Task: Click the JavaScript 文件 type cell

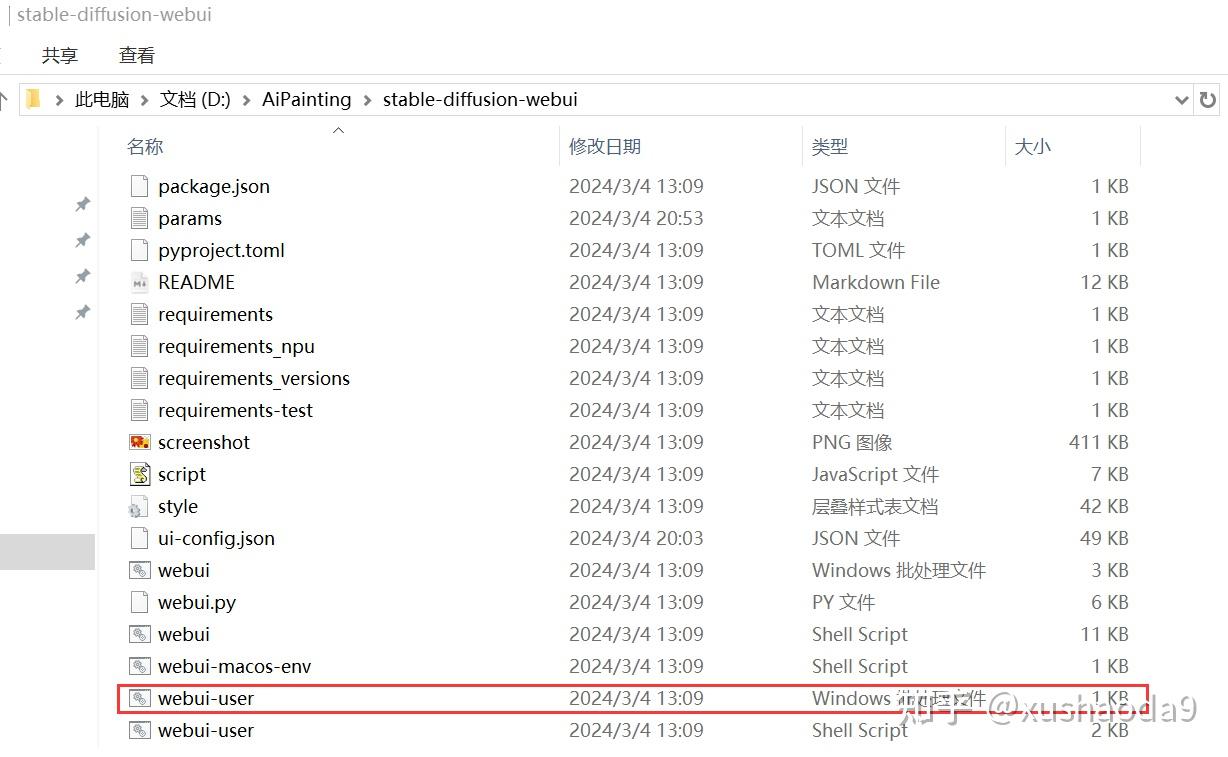Action: 875,474
